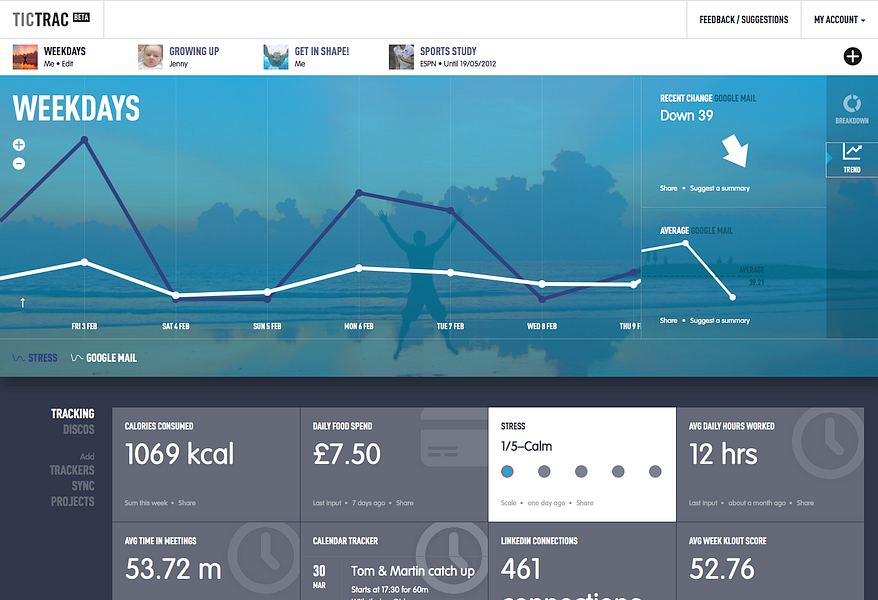This screenshot has height=600, width=878.
Task: Open Feedback / Suggestions
Action: pos(744,20)
